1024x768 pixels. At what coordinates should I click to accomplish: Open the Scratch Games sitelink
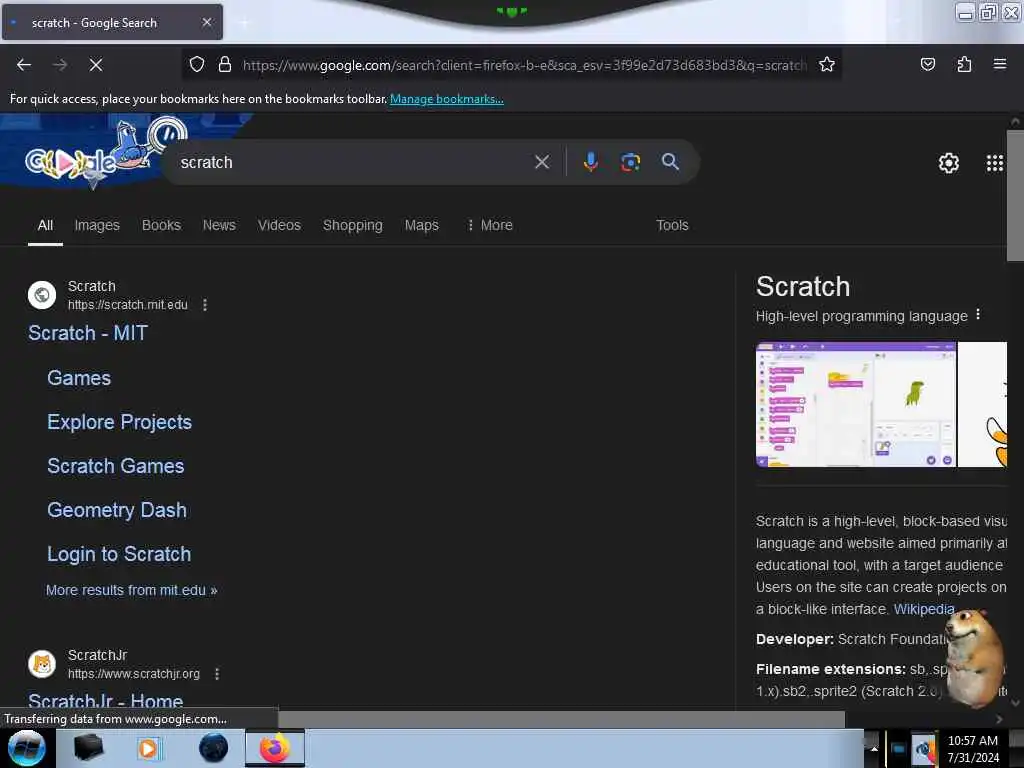pos(116,466)
